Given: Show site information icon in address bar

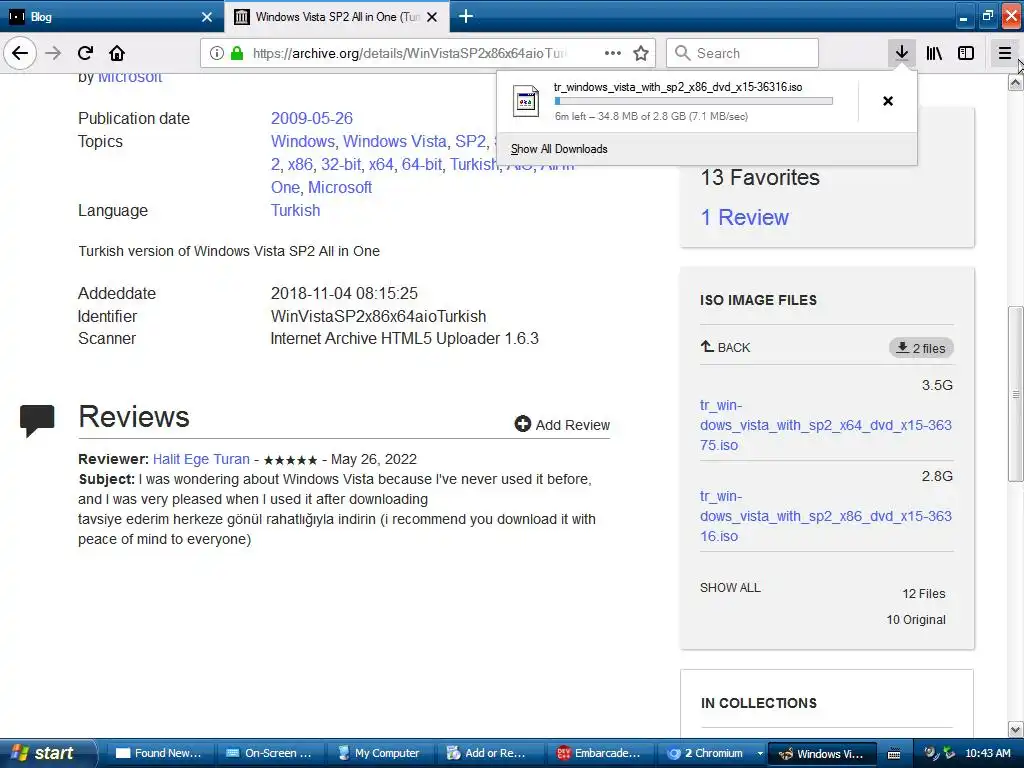Looking at the screenshot, I should pos(217,53).
